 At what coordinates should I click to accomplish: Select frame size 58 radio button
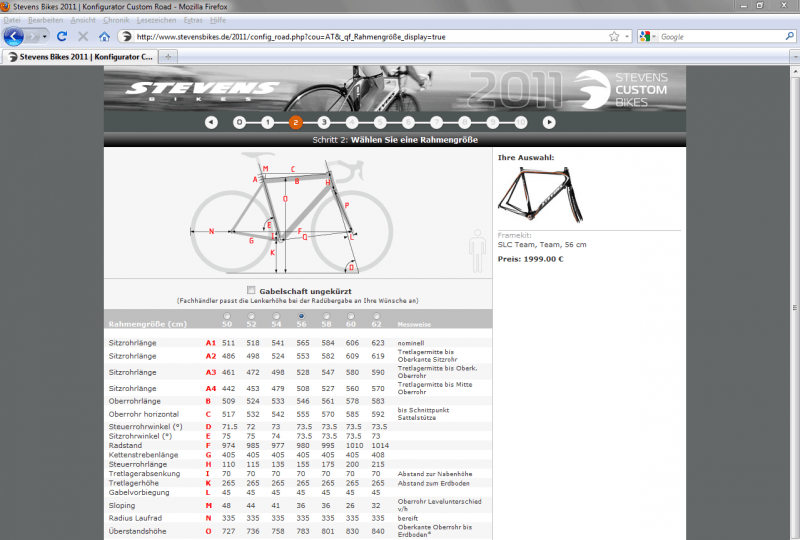[327, 316]
